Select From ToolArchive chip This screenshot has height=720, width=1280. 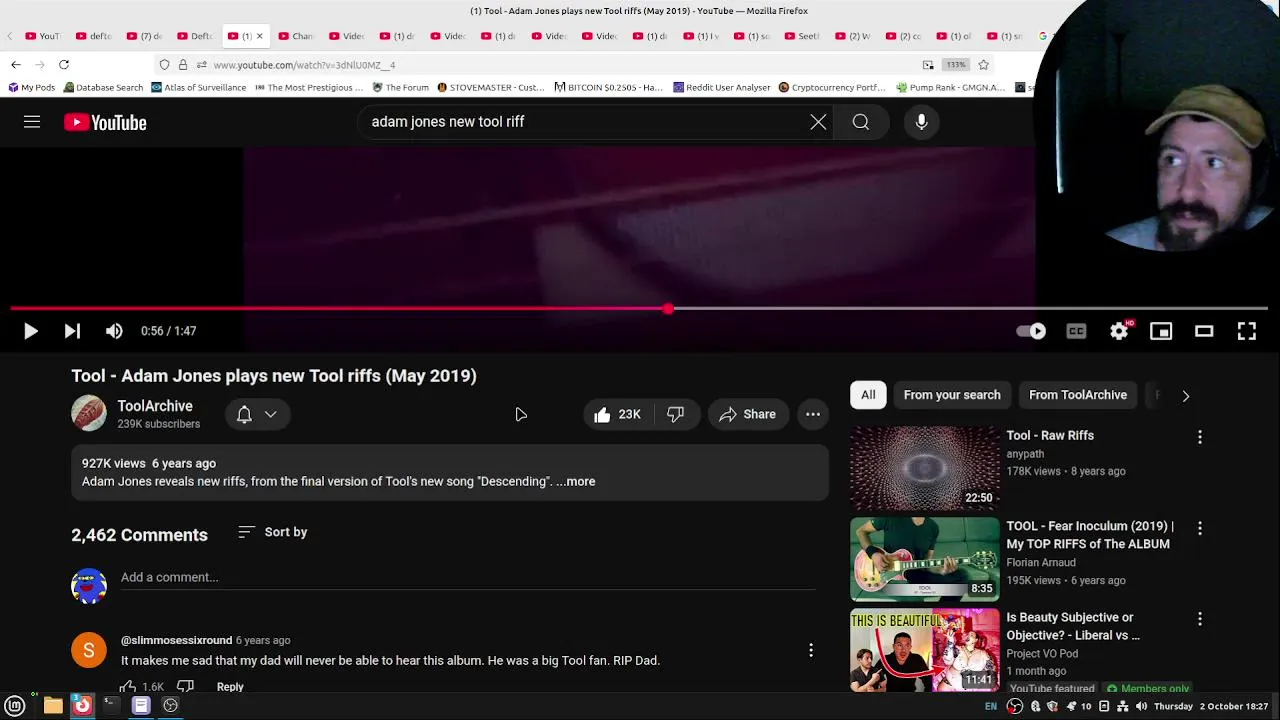click(x=1078, y=395)
